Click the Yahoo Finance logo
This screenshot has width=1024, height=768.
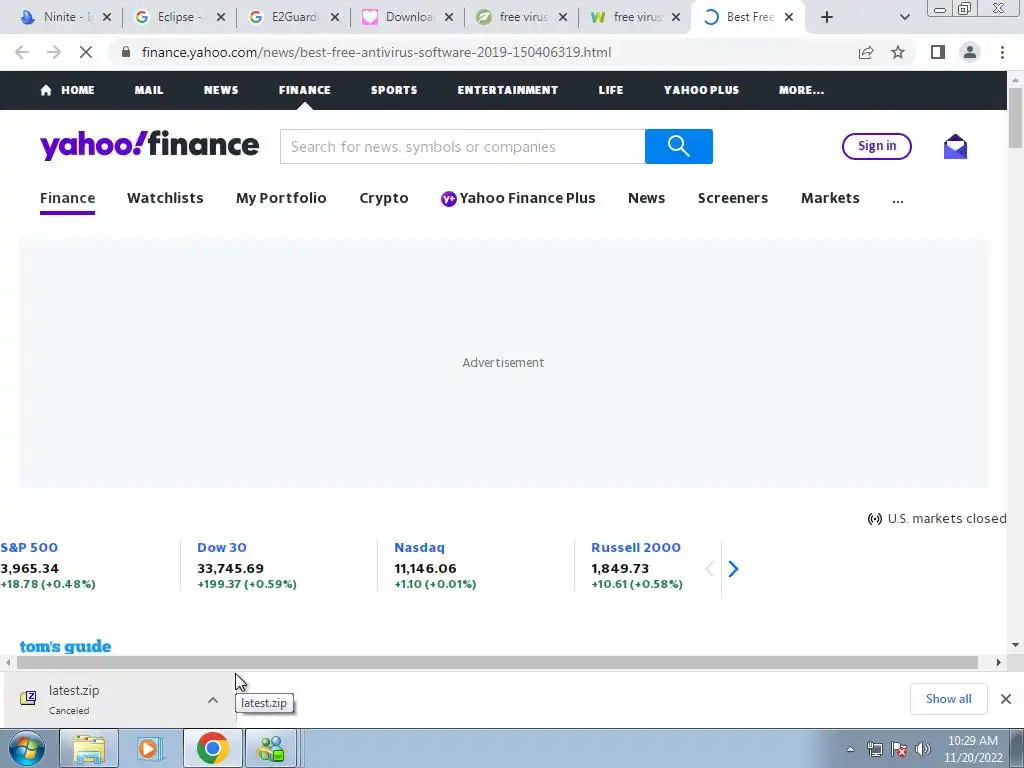point(150,145)
